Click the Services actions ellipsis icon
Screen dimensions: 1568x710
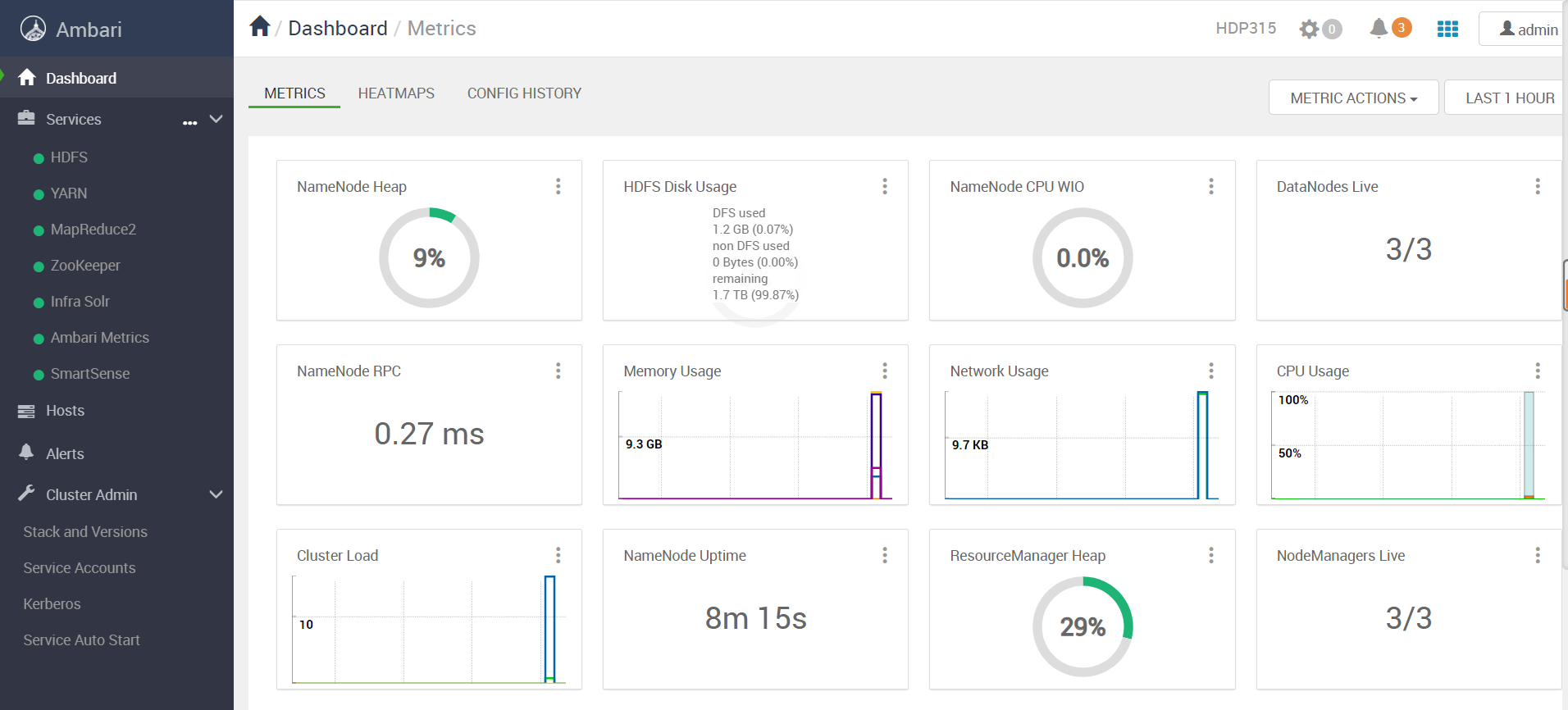pos(190,122)
